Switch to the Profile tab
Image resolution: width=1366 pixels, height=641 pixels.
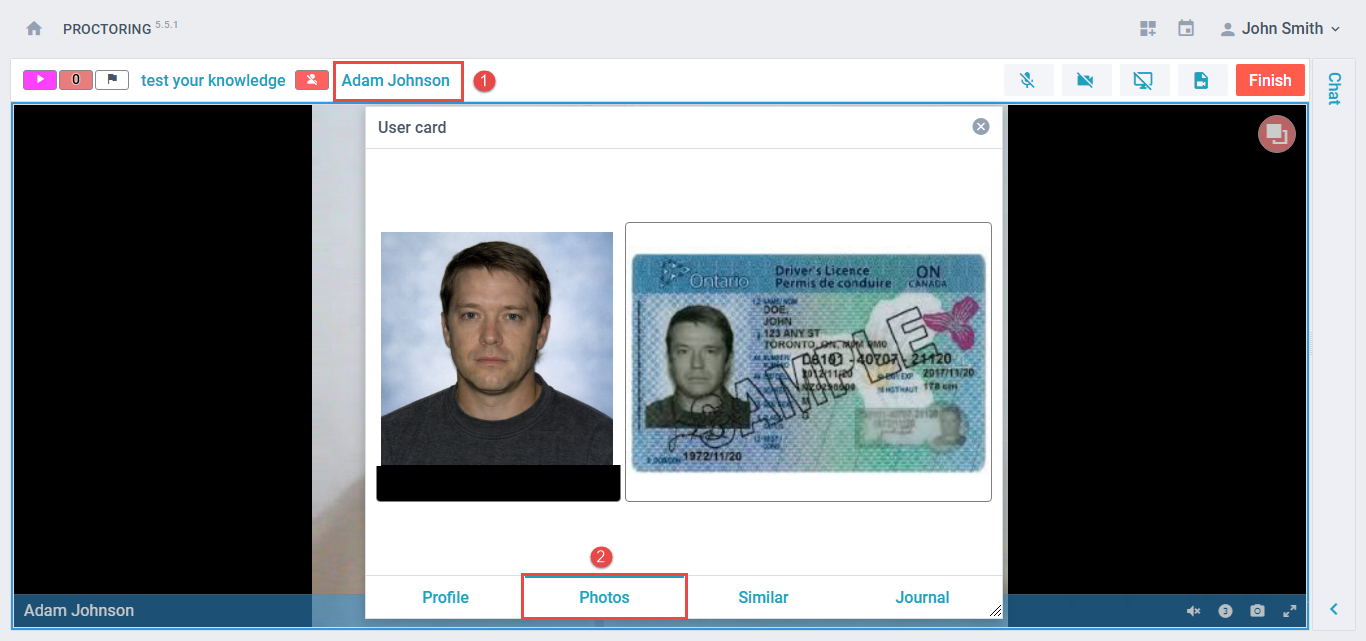pos(445,597)
